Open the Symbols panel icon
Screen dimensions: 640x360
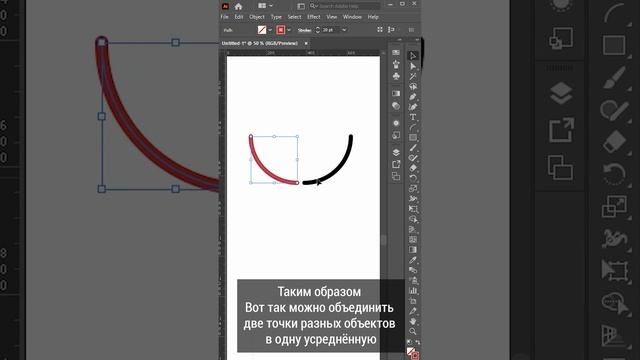396,76
